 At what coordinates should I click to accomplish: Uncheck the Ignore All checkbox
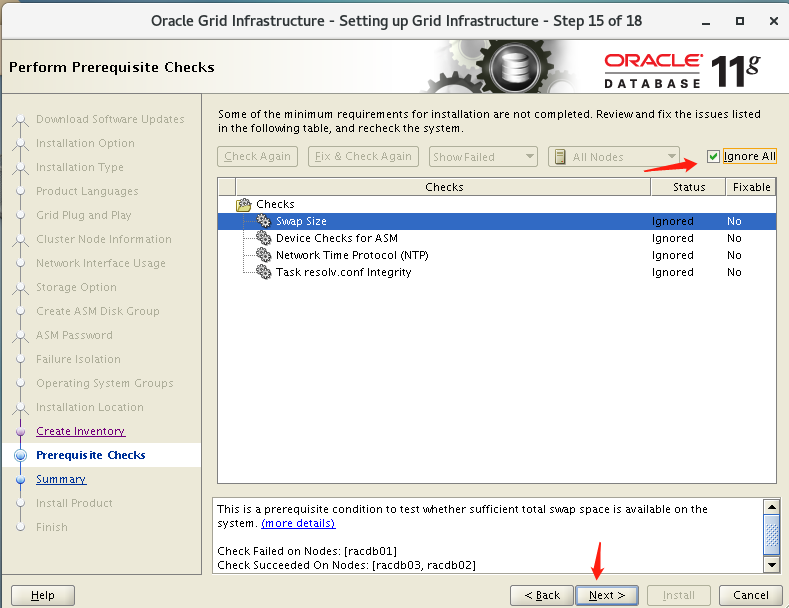pyautogui.click(x=713, y=157)
